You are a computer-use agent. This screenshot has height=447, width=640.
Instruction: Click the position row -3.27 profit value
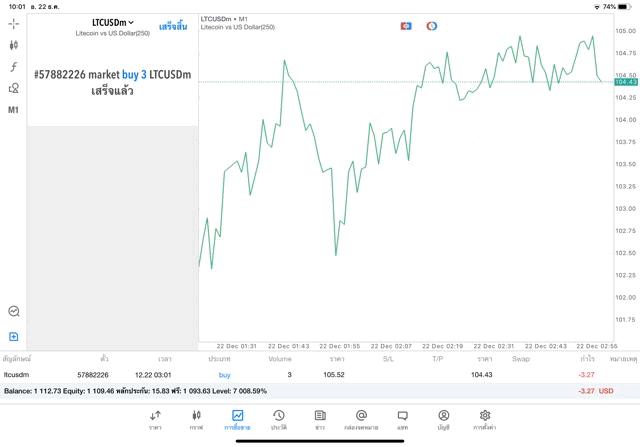[587, 375]
